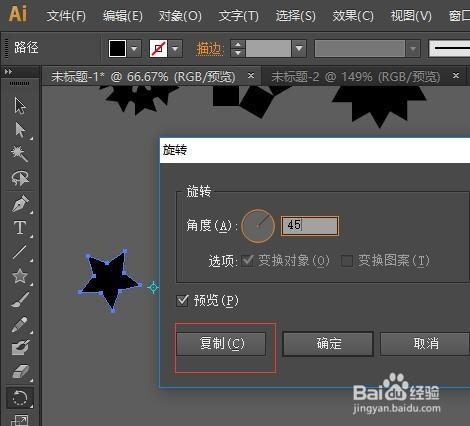Increase stroke weight with up stepper arrow

coord(238,44)
